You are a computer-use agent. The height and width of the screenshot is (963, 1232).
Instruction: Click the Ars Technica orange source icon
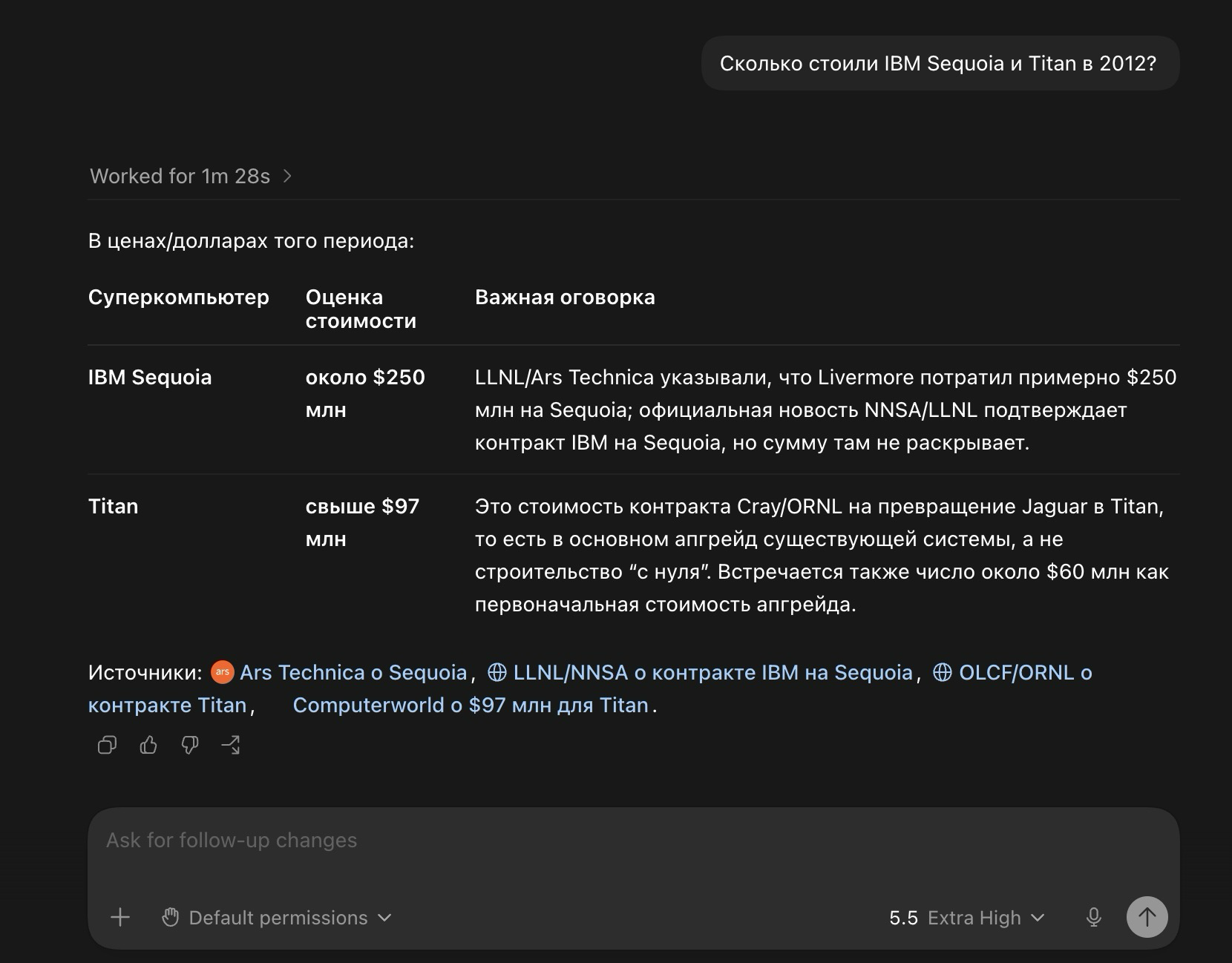(x=222, y=672)
